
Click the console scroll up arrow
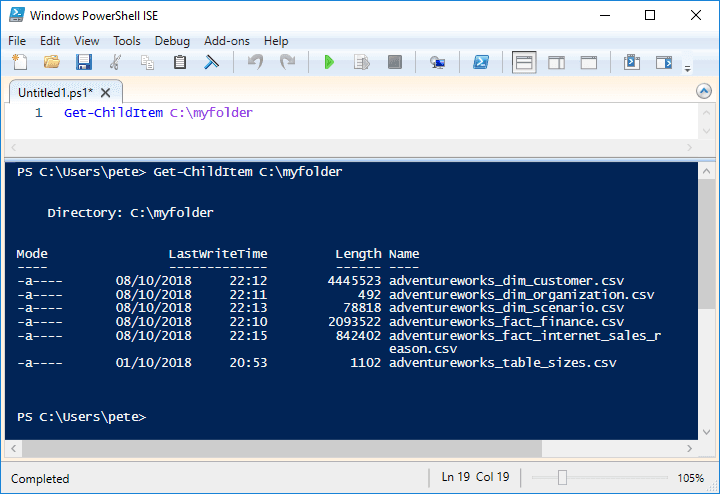coord(706,171)
